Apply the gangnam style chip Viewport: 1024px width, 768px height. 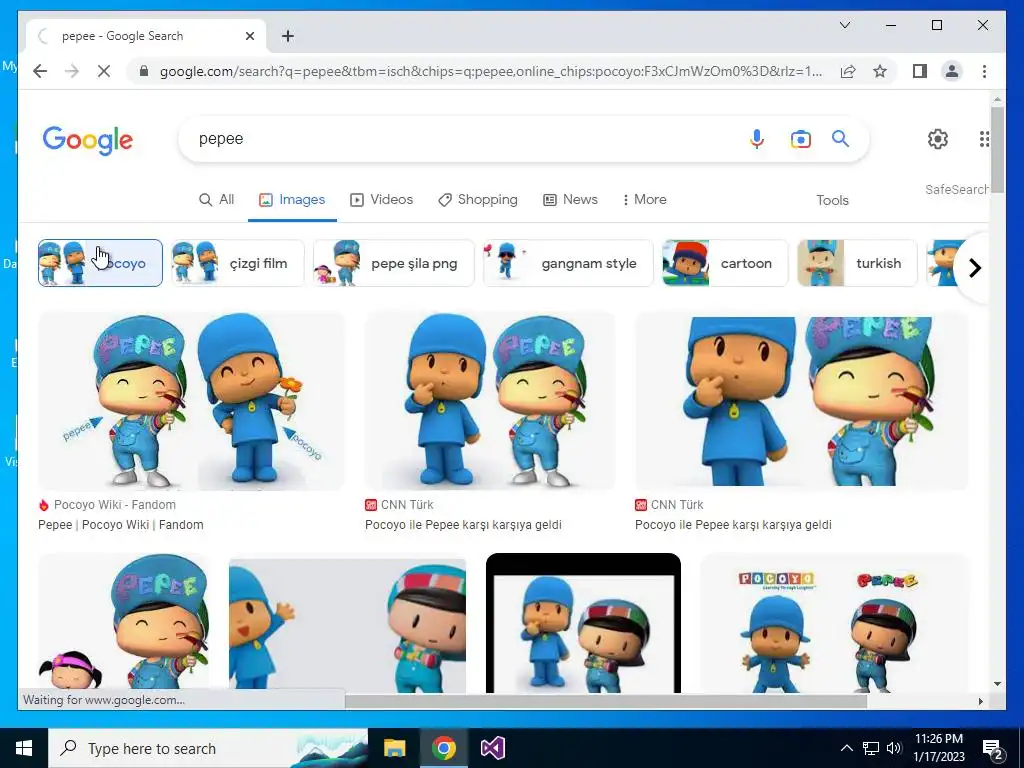568,263
